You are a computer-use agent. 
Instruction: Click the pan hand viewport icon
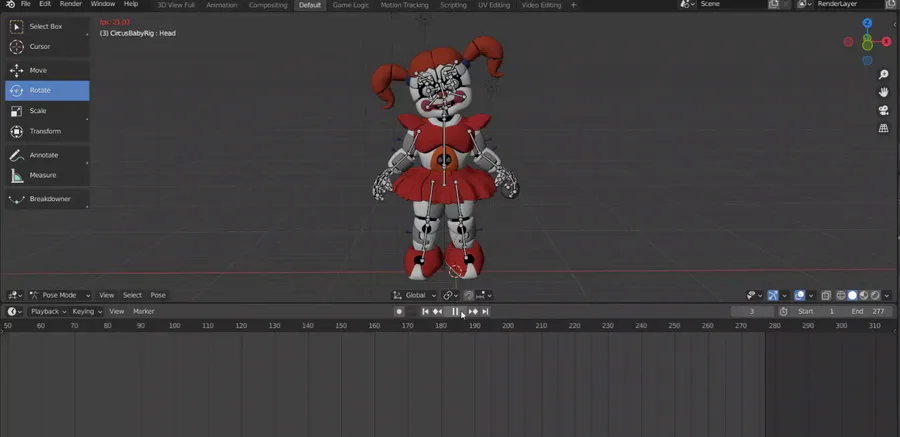[883, 92]
